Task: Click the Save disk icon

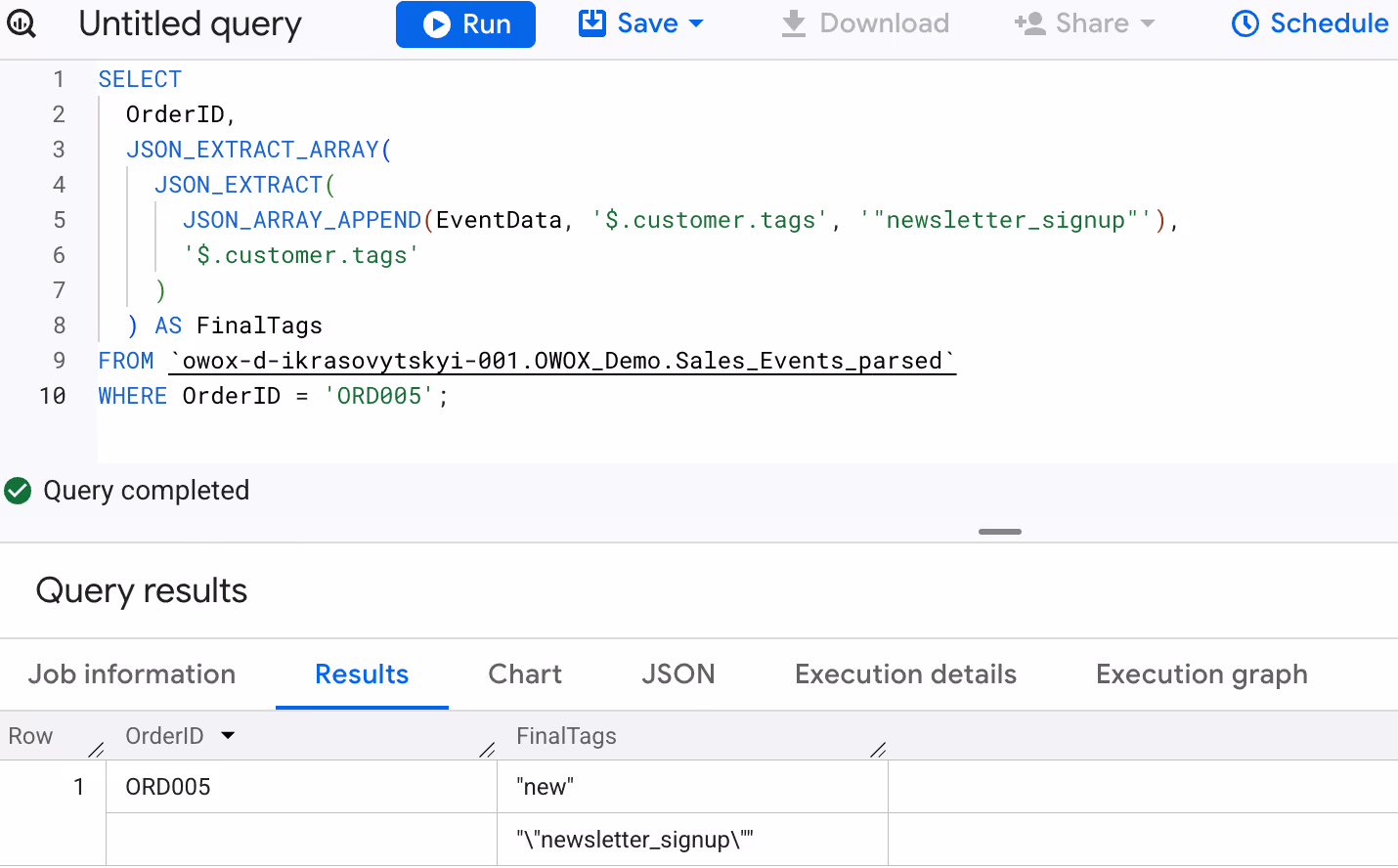Action: pyautogui.click(x=592, y=22)
